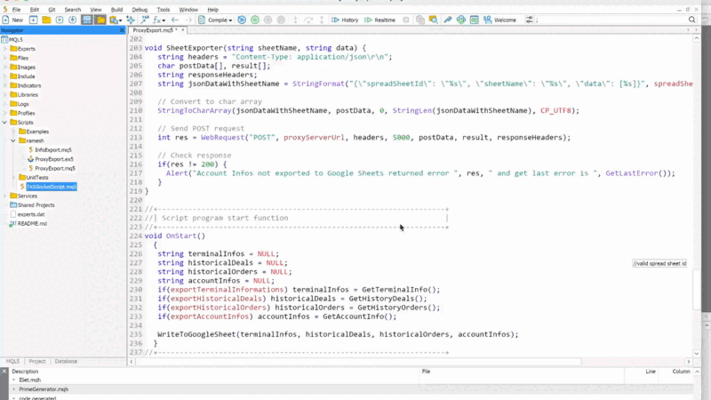Expand the Examples folder
The image size is (711, 400).
point(14,132)
